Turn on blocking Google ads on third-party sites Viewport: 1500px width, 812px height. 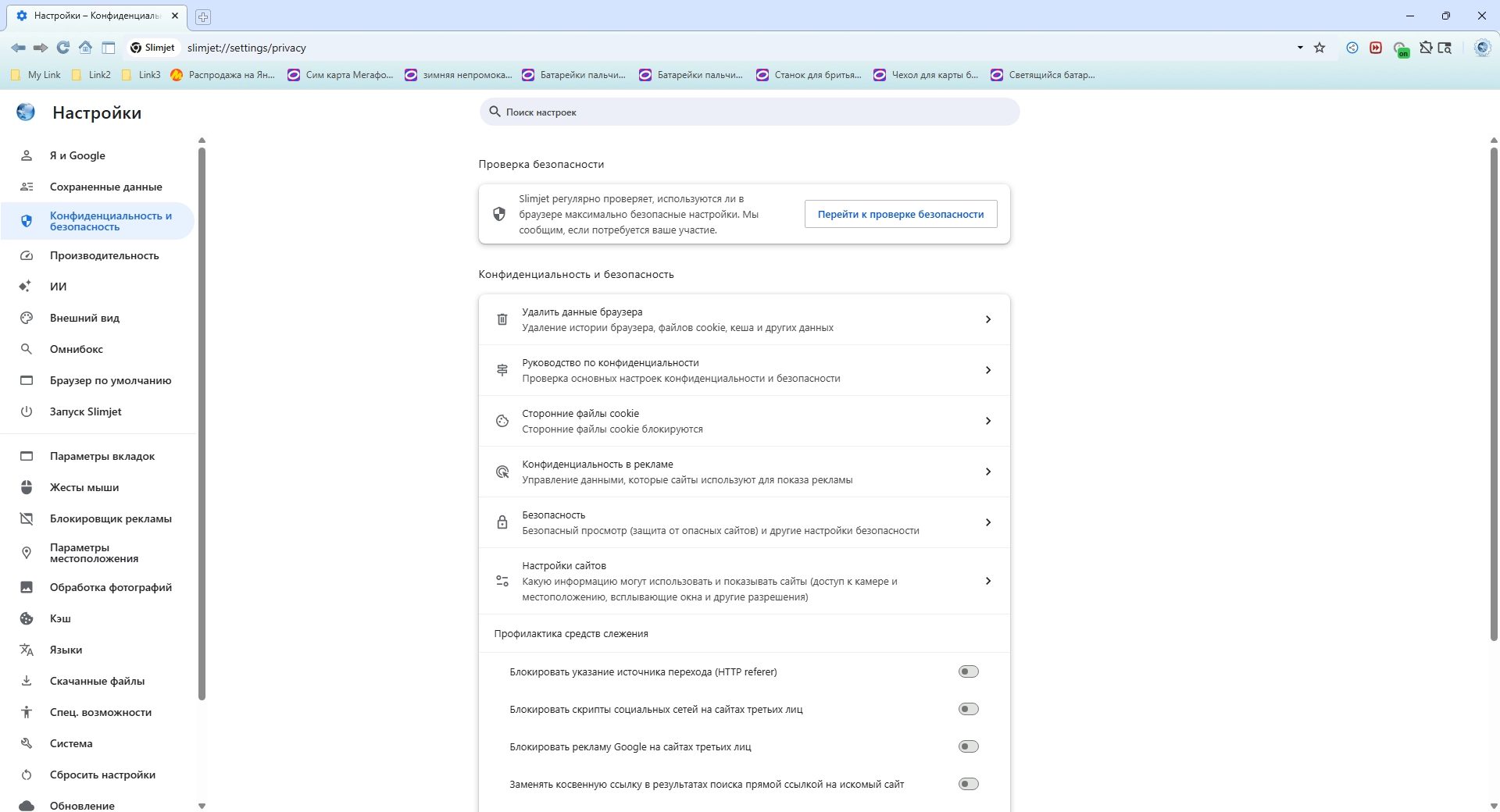coord(968,746)
